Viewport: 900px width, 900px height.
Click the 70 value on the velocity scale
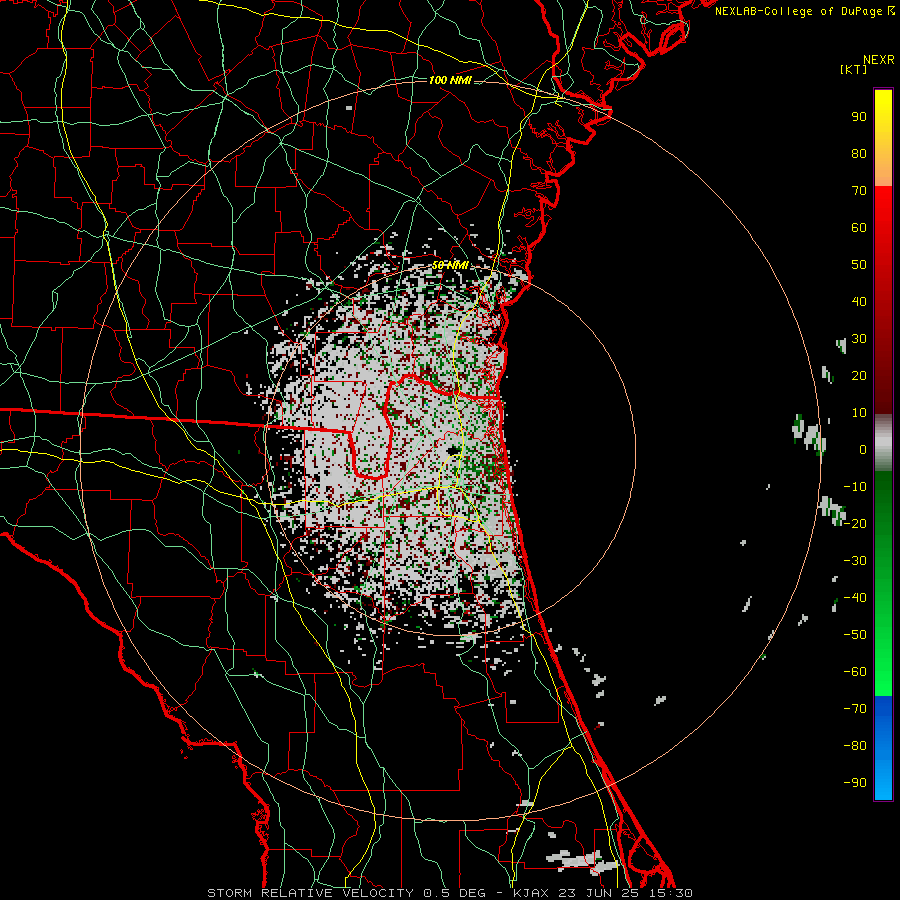859,191
